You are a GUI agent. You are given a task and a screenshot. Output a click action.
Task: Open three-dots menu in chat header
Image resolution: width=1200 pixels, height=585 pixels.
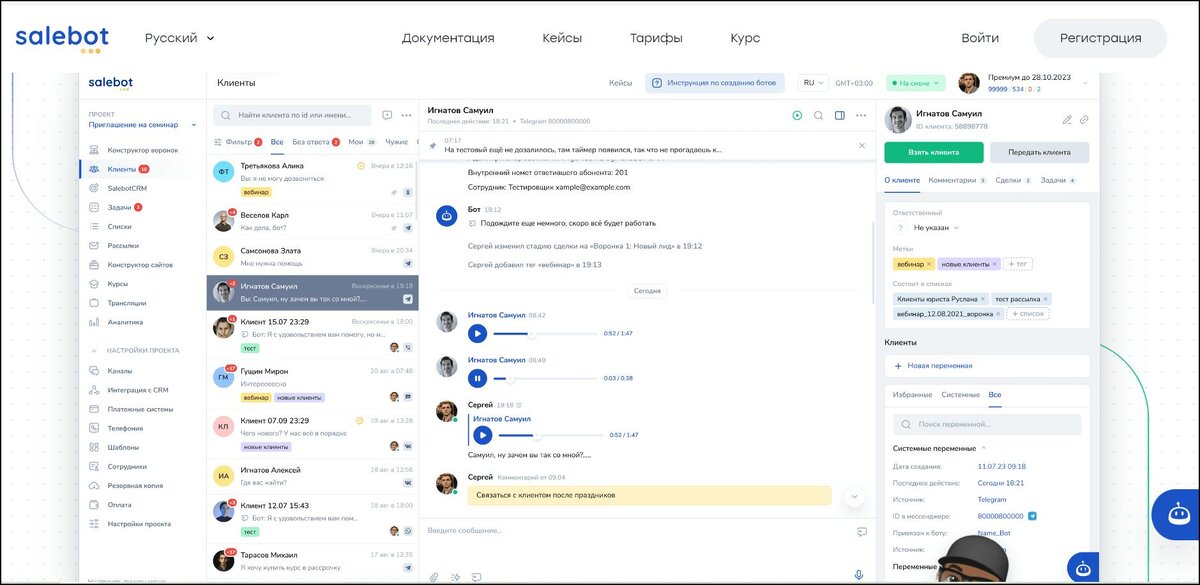[x=861, y=115]
